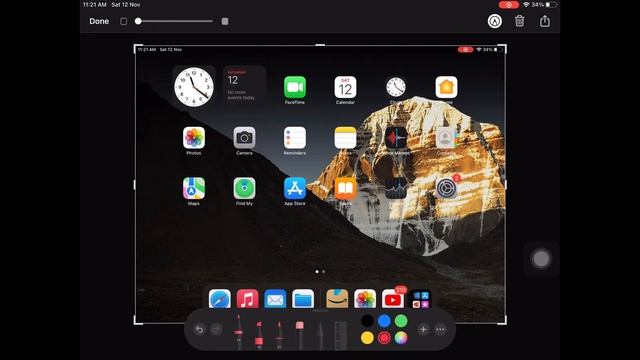The width and height of the screenshot is (640, 360).
Task: Click the left edge crop handle
Action: coord(134,184)
